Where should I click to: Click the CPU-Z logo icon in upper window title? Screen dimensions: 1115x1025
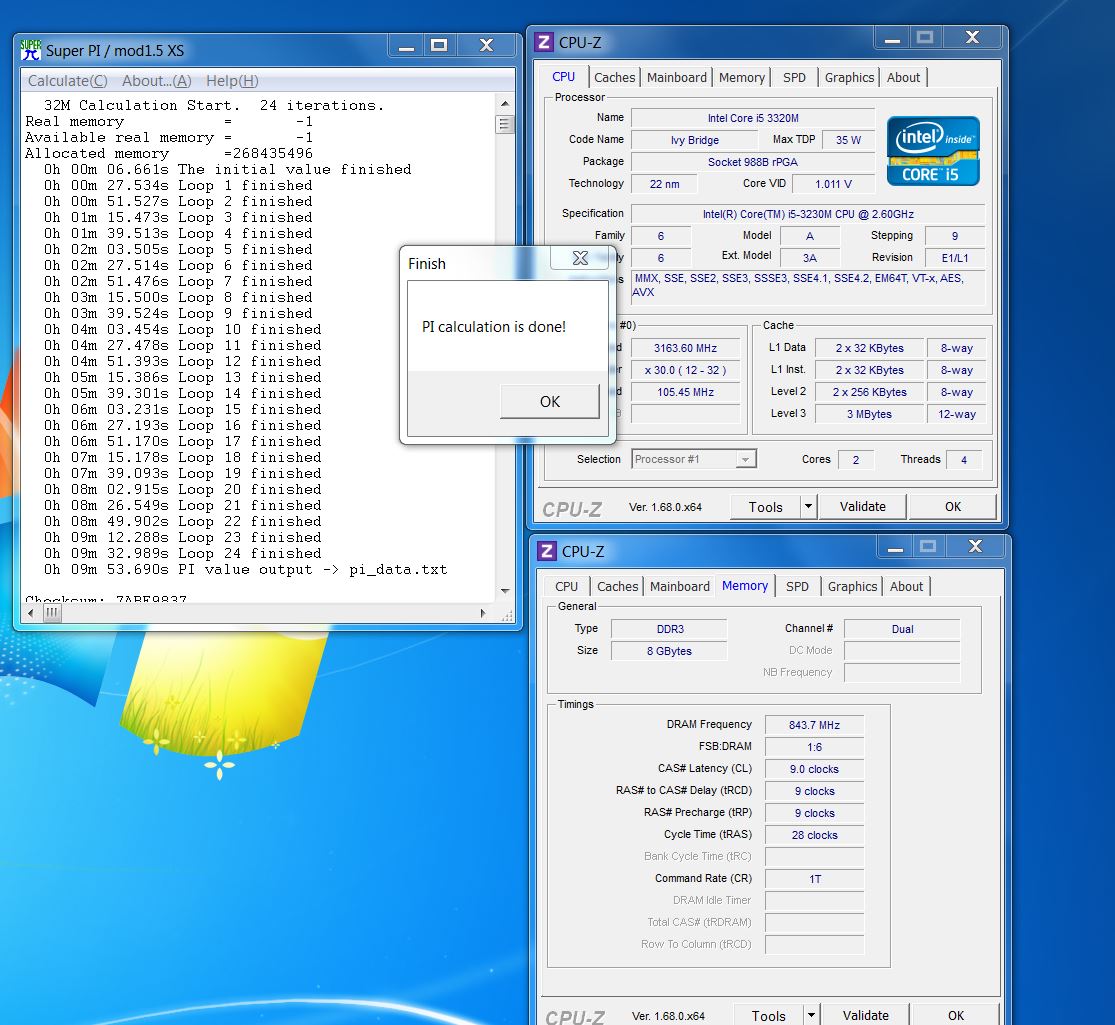pyautogui.click(x=544, y=42)
